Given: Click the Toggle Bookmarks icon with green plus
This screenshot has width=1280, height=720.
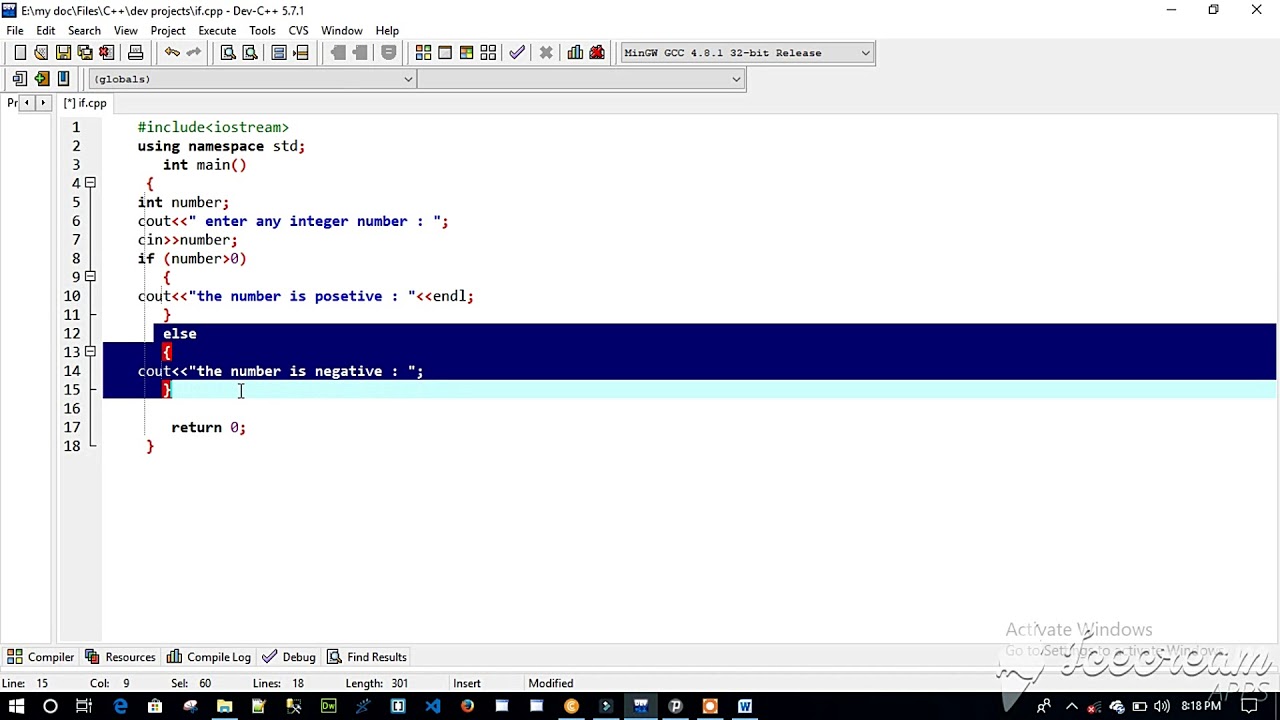Looking at the screenshot, I should [42, 79].
